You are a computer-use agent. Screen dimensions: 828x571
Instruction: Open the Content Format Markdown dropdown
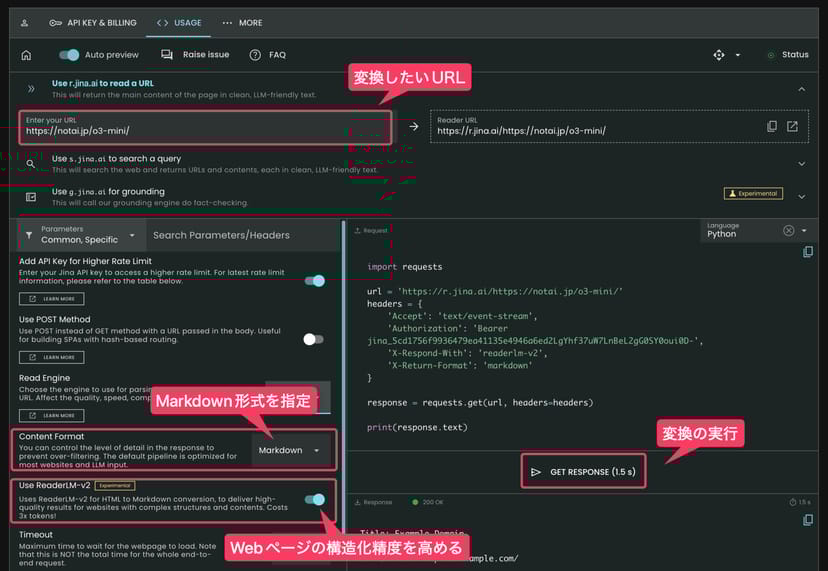coord(289,450)
